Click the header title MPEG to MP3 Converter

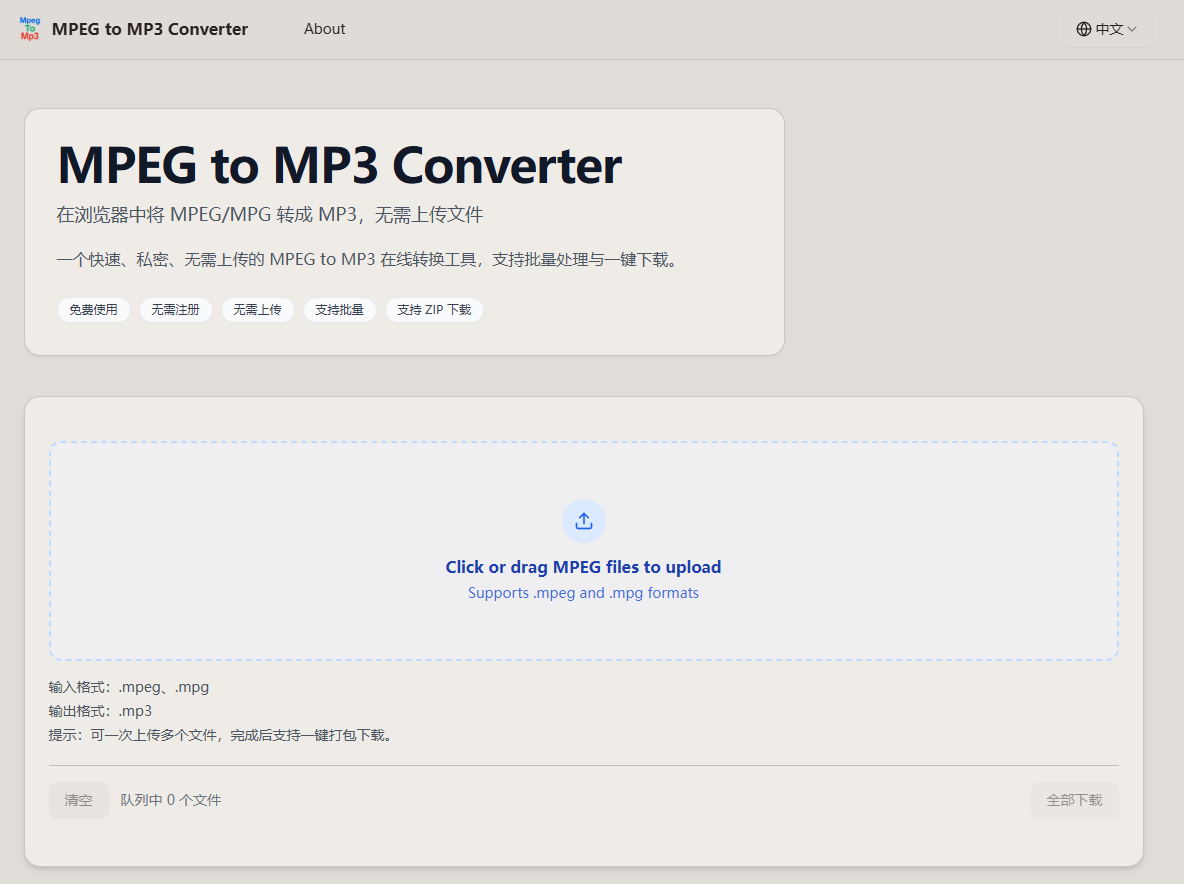(x=150, y=29)
